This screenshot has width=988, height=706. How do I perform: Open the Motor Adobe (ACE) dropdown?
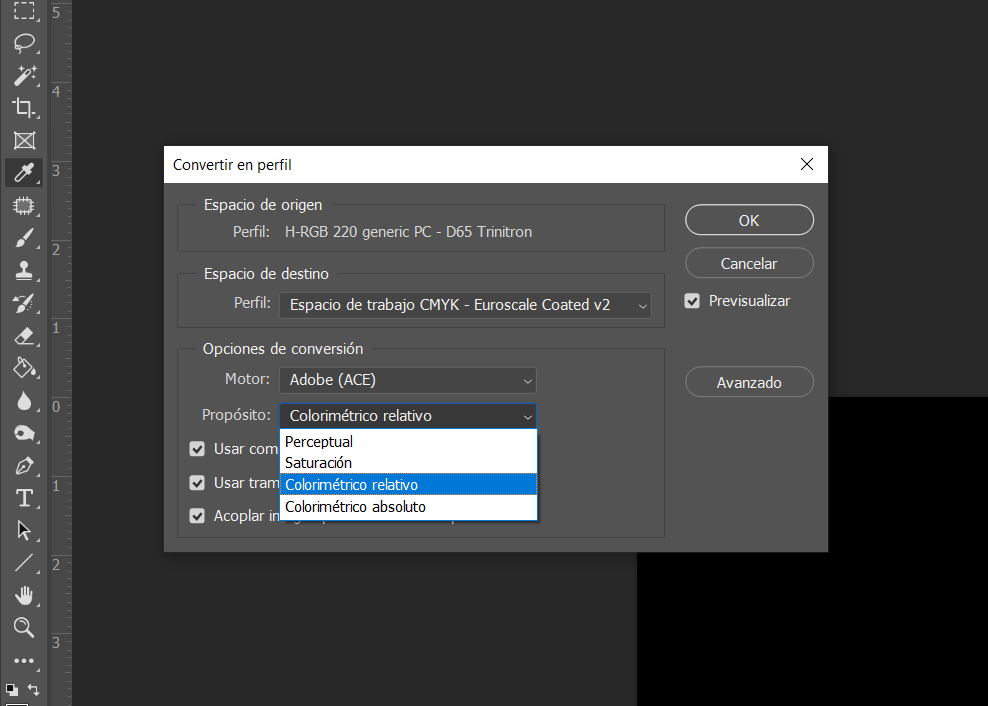[408, 380]
